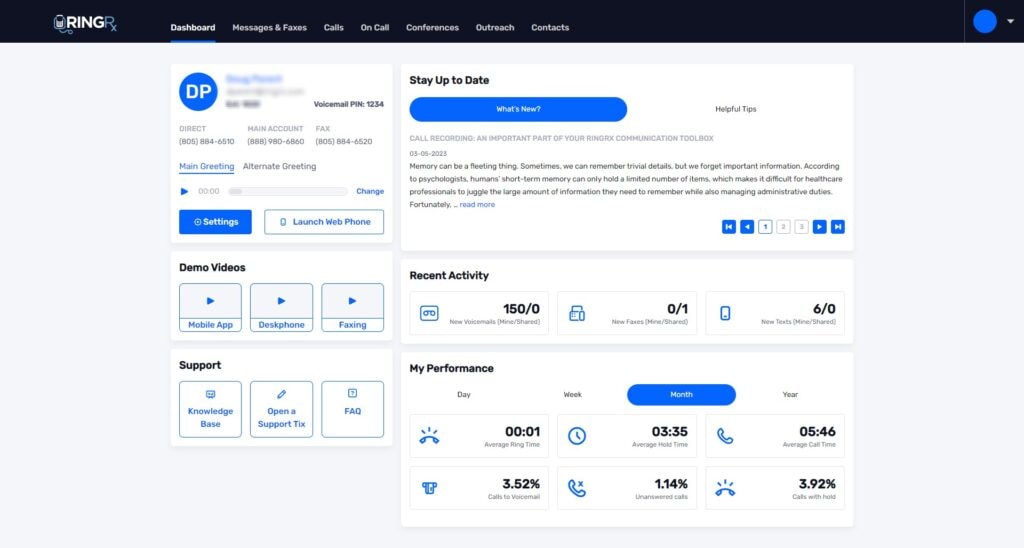Open the article's read more link
The height and width of the screenshot is (548, 1024).
[477, 205]
